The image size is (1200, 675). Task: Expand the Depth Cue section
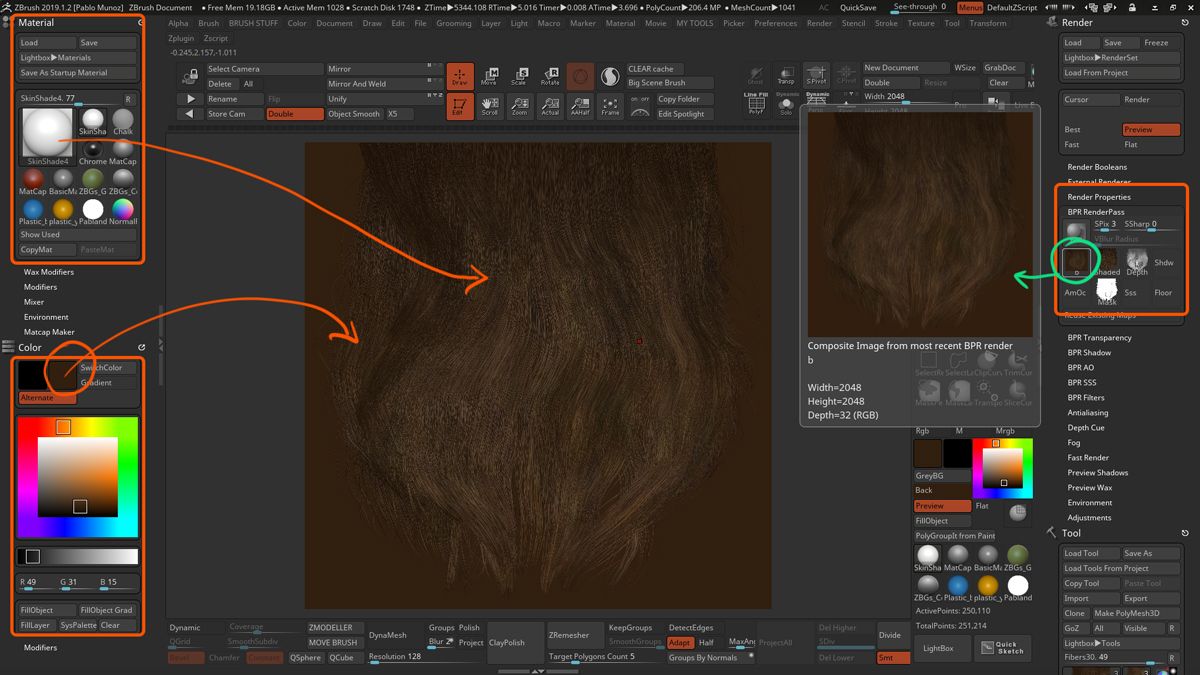(1086, 428)
